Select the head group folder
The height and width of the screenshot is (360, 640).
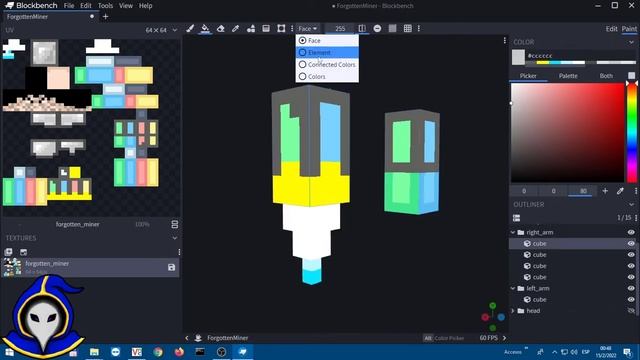[x=573, y=311]
